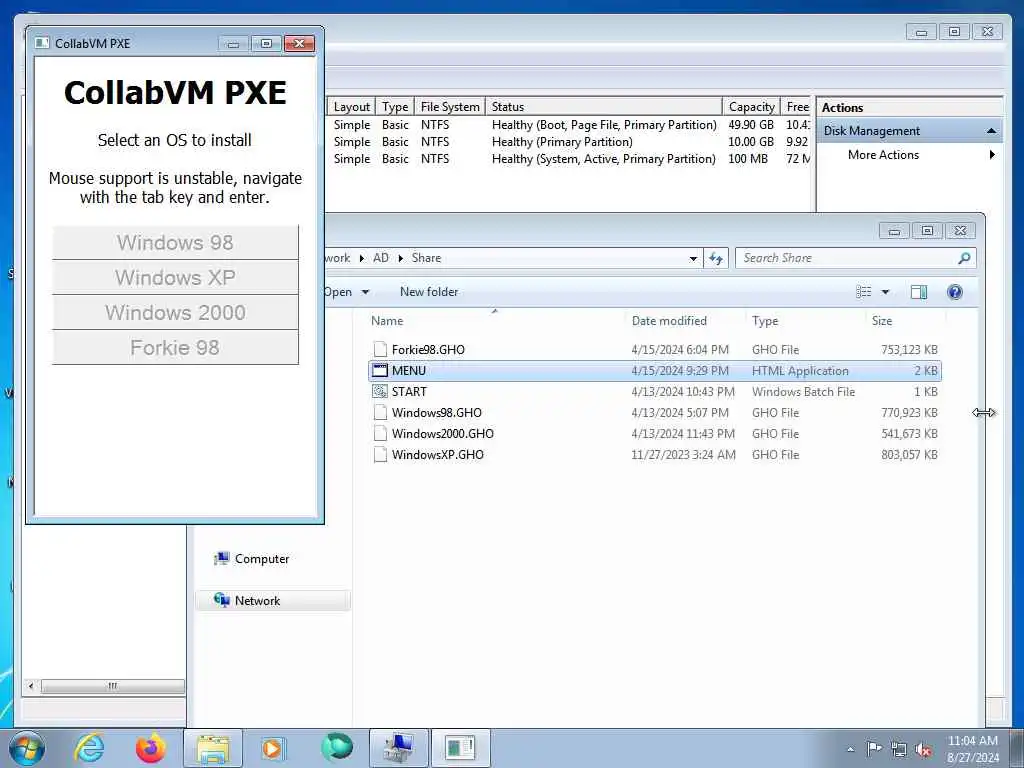Click the green round taskbar app icon
Screen dimensions: 1024x768
pyautogui.click(x=337, y=748)
